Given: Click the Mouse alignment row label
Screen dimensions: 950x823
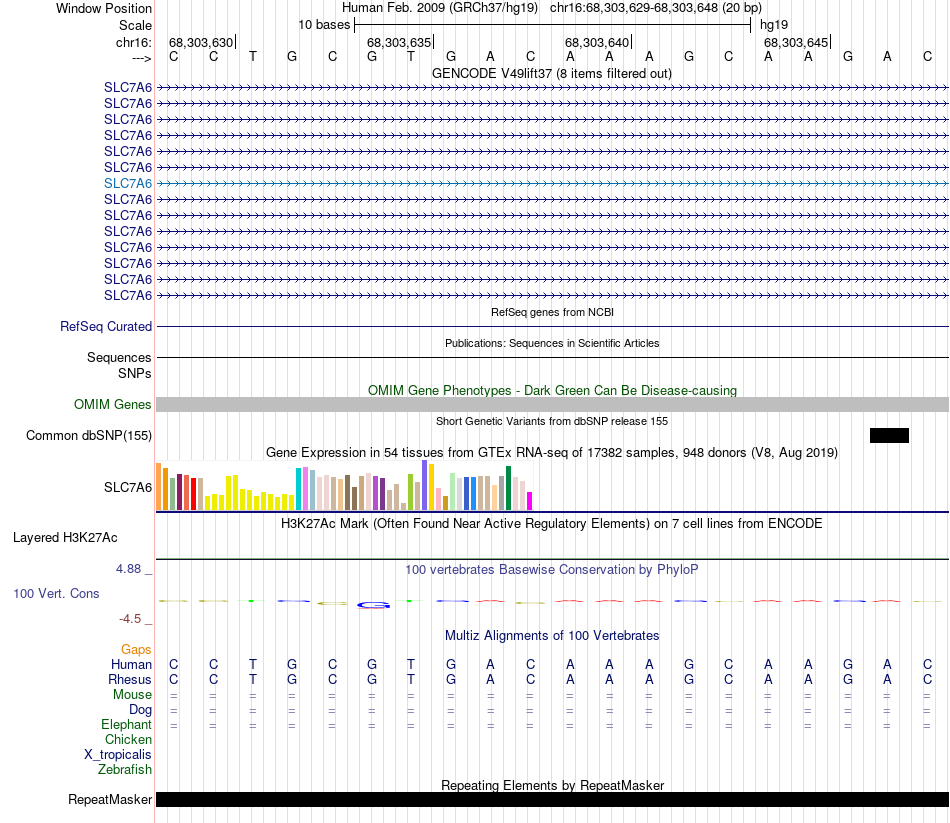Looking at the screenshot, I should (x=132, y=695).
